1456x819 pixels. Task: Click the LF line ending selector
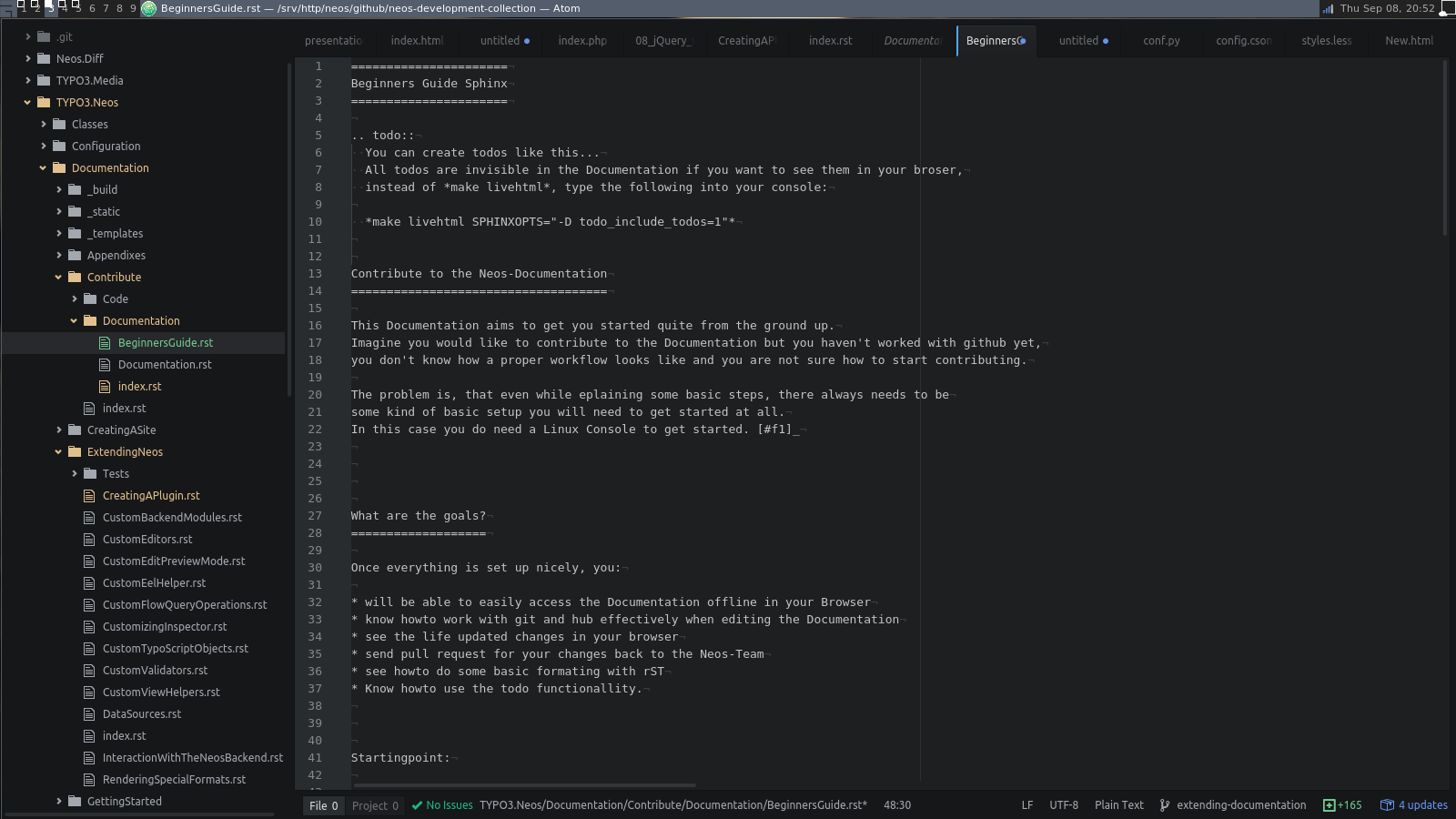(x=1027, y=805)
